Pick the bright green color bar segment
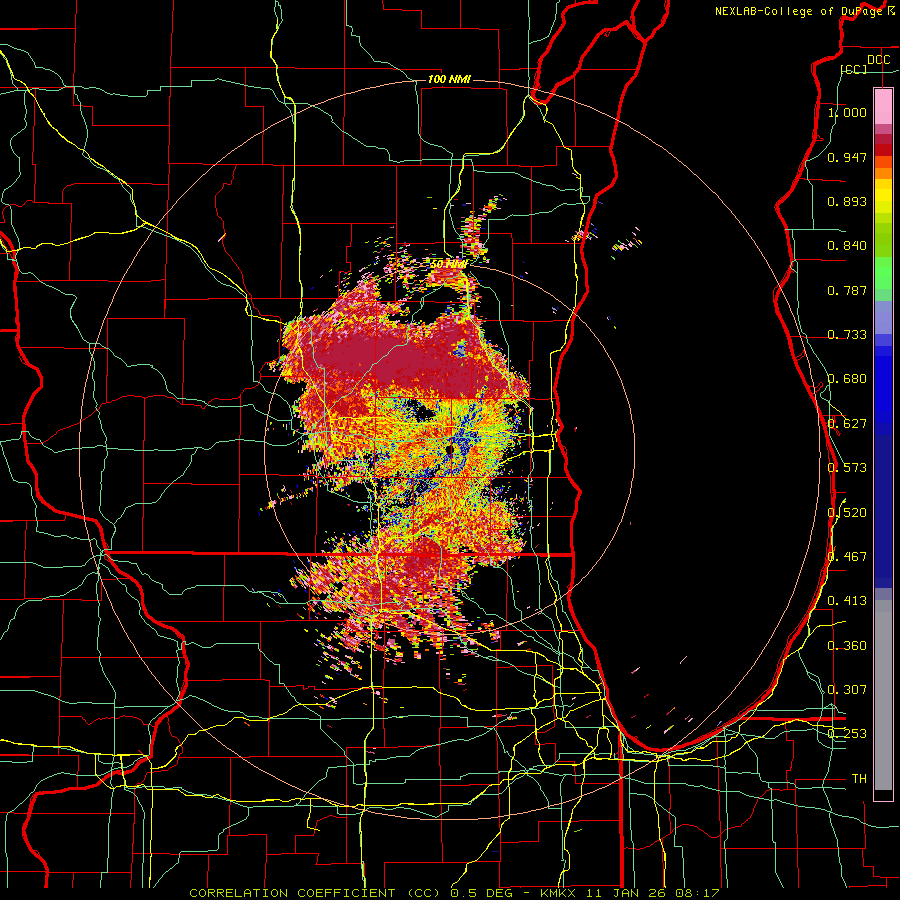 click(883, 273)
